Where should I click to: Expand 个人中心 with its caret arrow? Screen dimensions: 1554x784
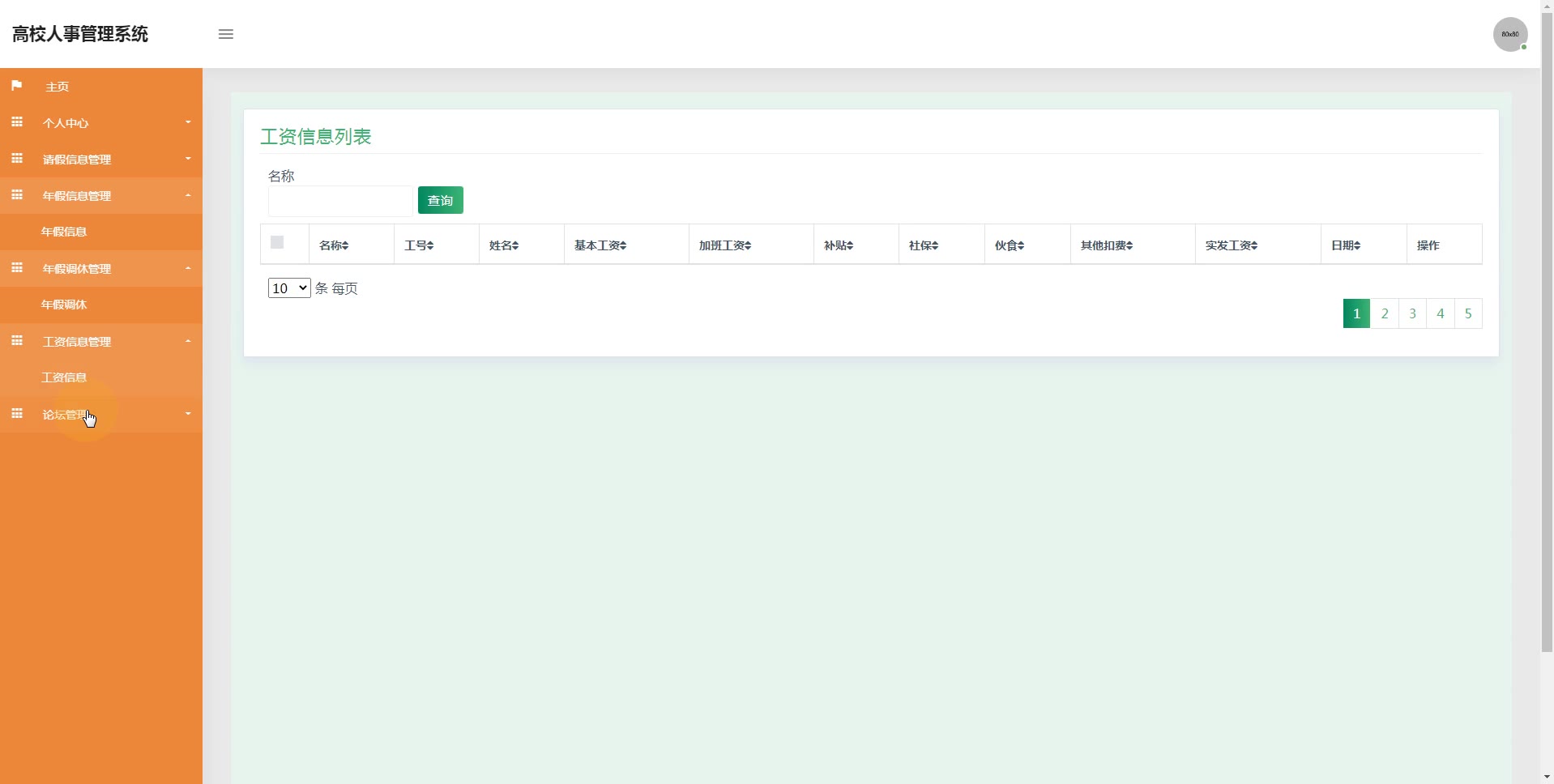(x=188, y=122)
